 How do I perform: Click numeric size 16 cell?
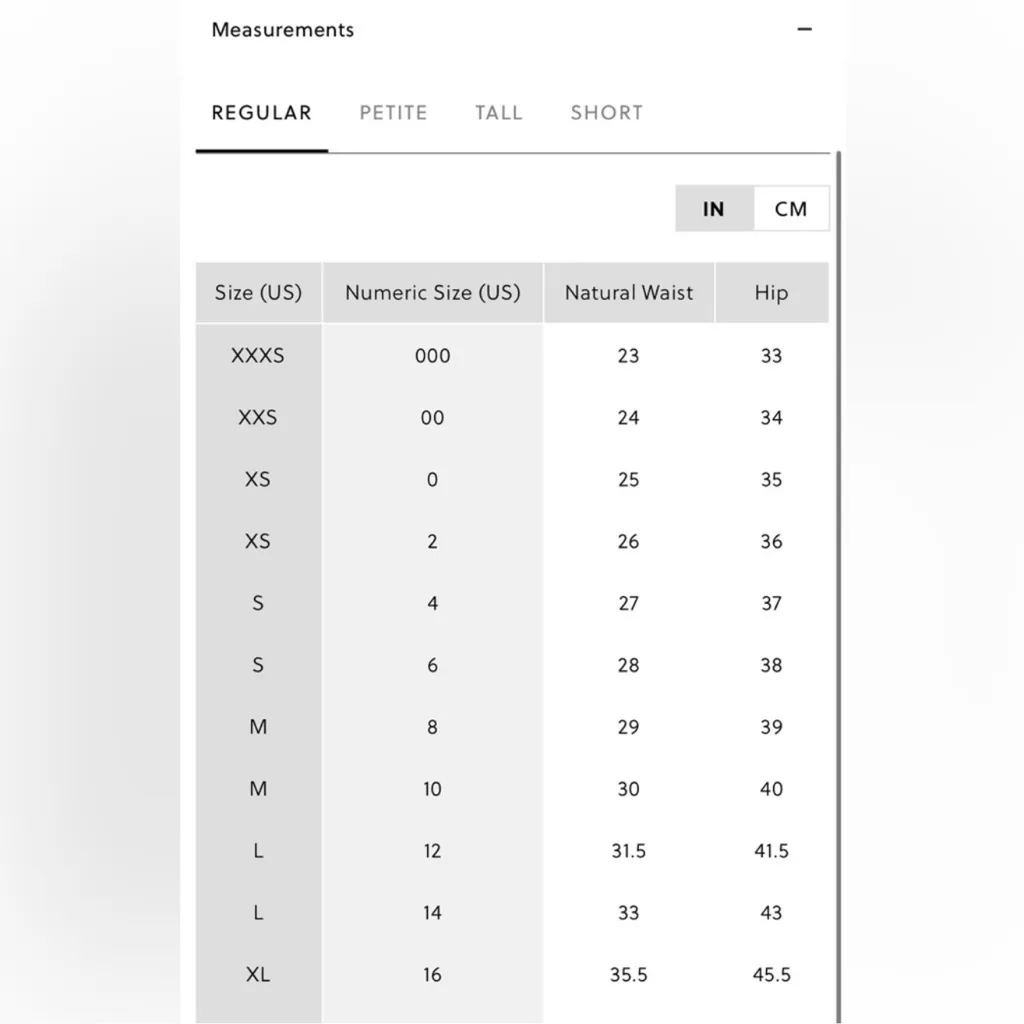click(432, 974)
